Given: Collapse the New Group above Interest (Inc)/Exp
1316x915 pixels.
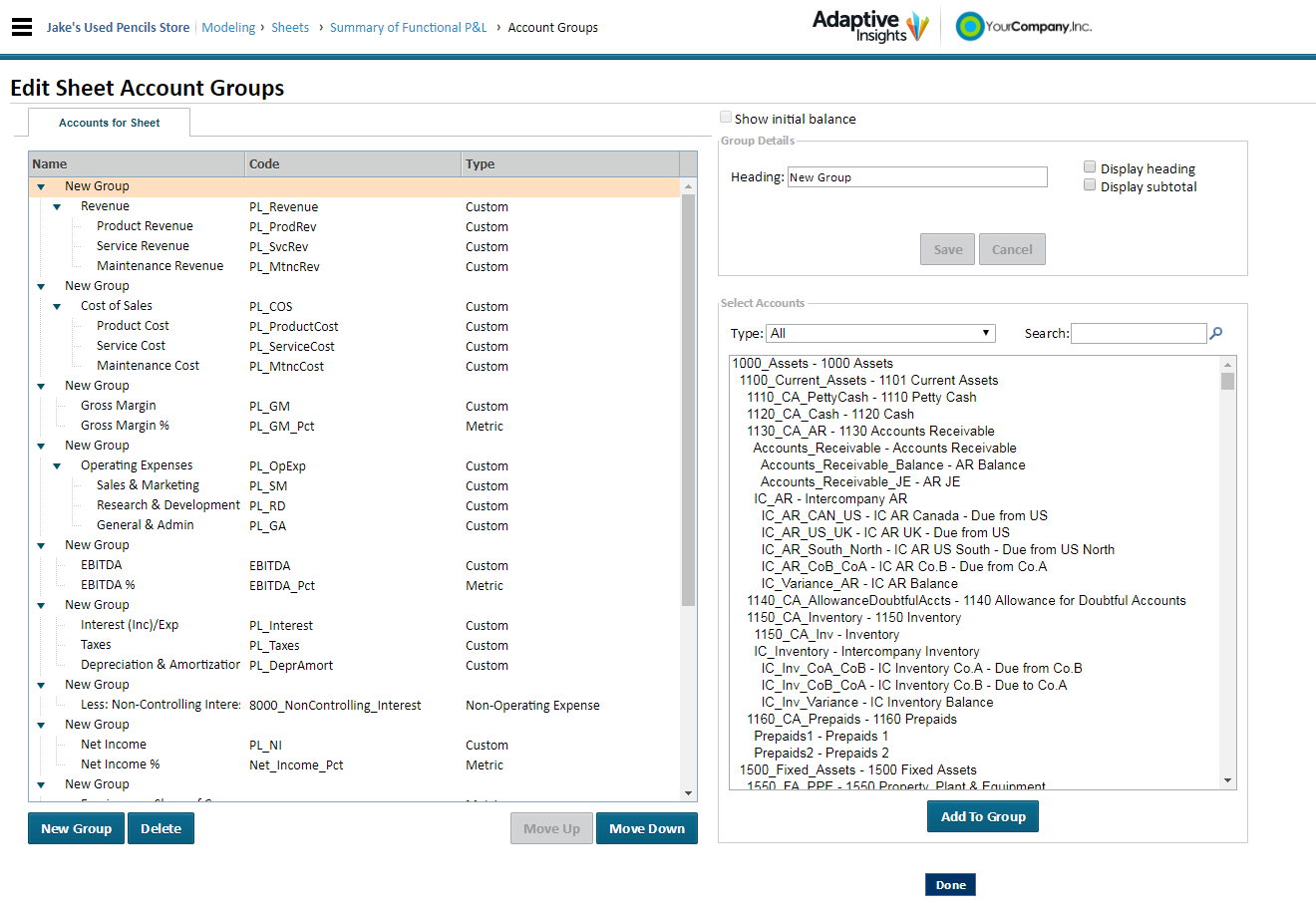Looking at the screenshot, I should tap(41, 606).
